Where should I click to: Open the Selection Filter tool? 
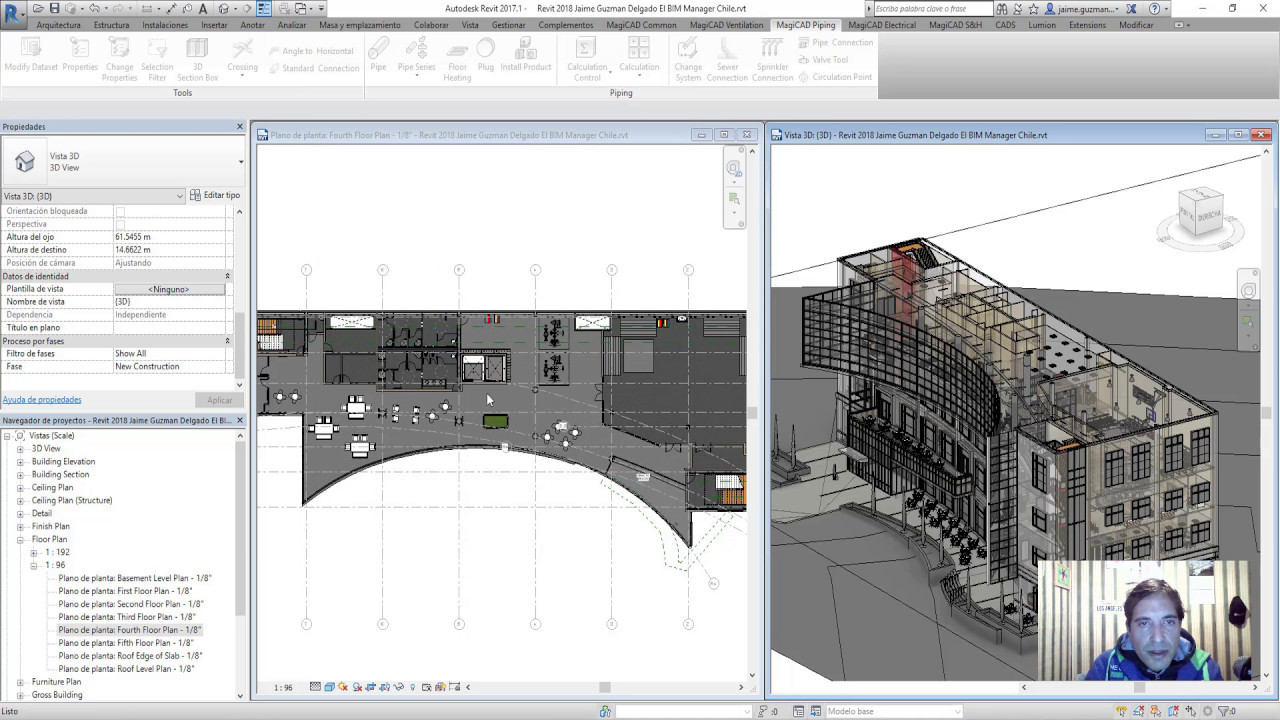coord(157,59)
